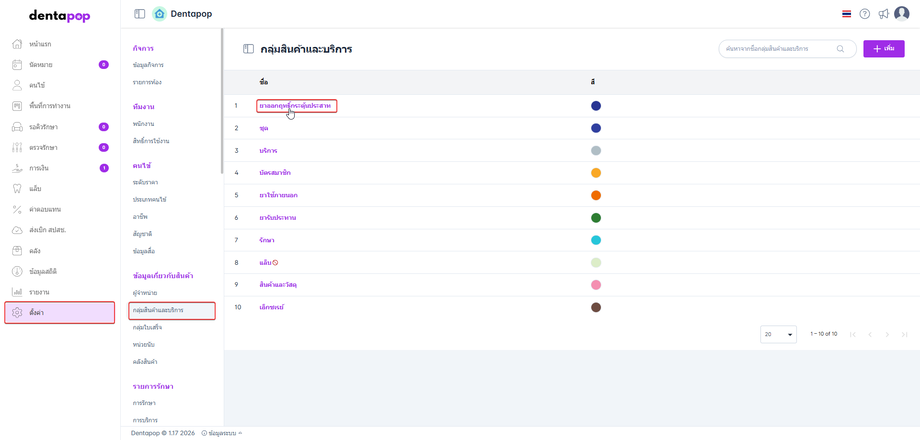Click the product group search field

tap(780, 49)
